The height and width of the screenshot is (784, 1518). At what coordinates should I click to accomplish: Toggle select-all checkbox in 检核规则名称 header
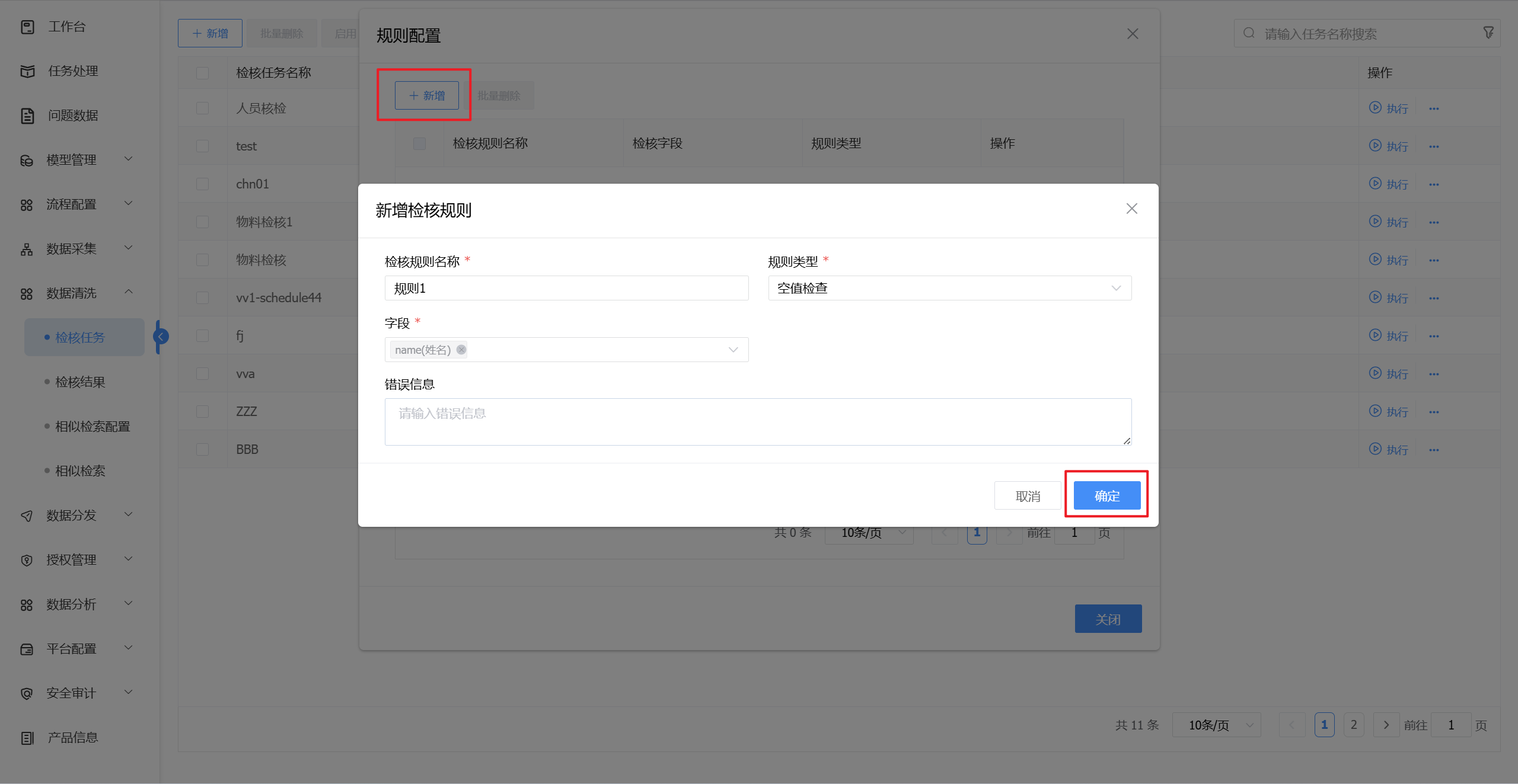coord(419,143)
